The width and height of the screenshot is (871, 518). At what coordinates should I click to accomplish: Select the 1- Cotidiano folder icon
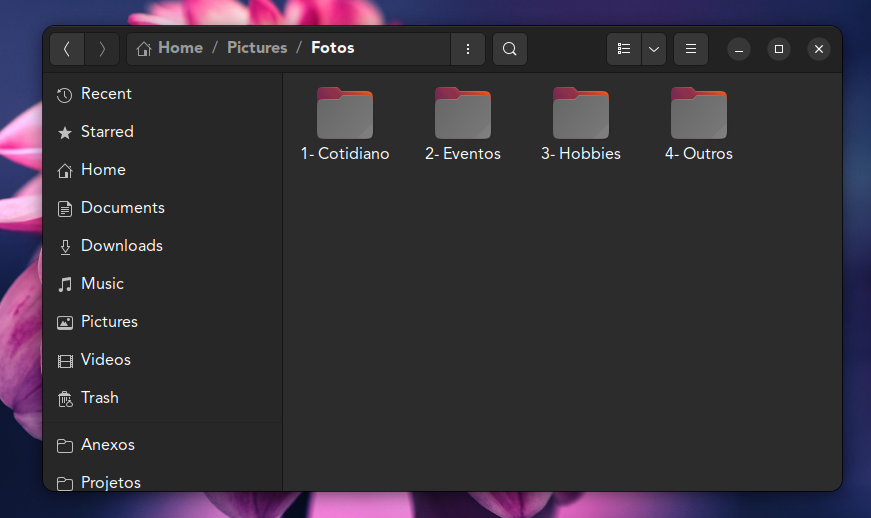(345, 113)
